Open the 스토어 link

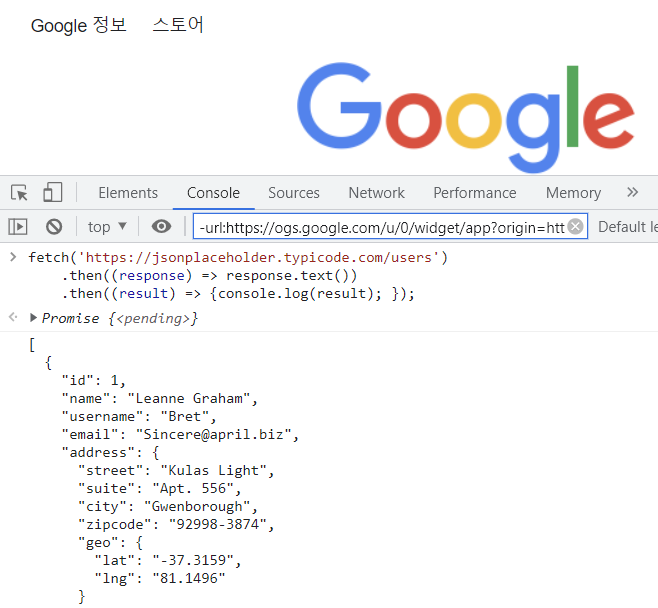tap(178, 25)
